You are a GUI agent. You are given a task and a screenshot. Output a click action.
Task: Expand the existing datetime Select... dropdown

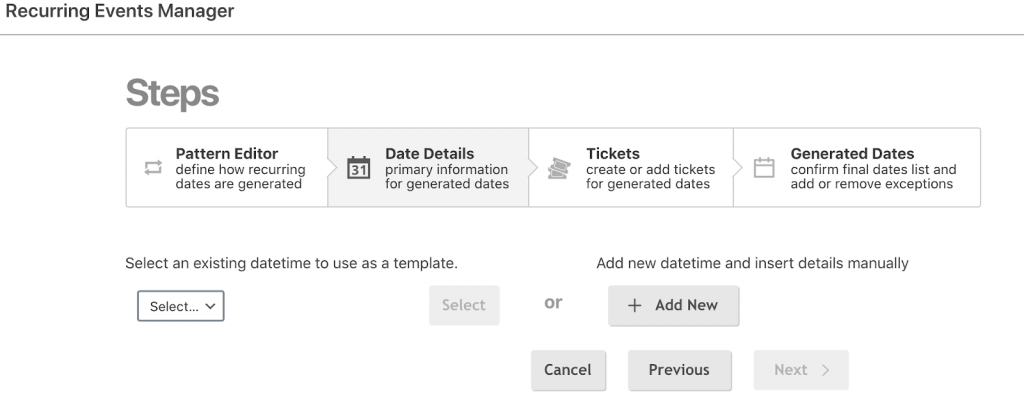click(x=181, y=307)
